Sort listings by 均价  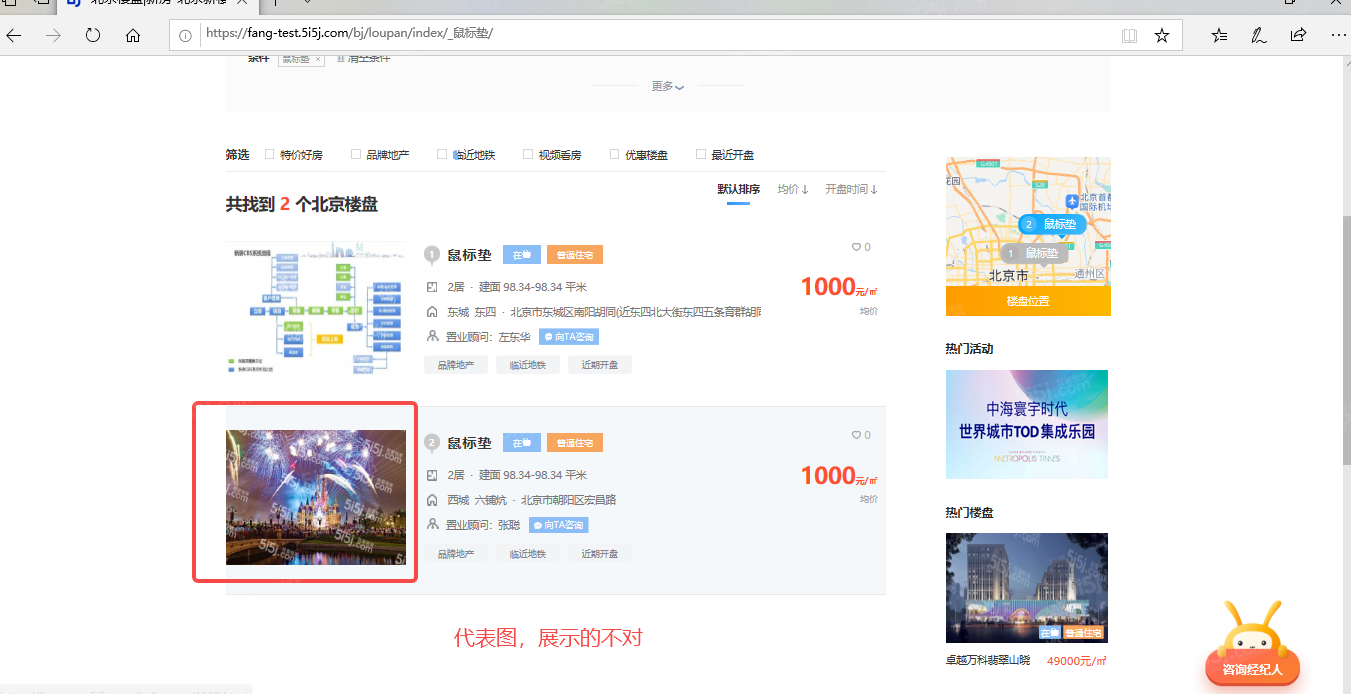tap(793, 189)
